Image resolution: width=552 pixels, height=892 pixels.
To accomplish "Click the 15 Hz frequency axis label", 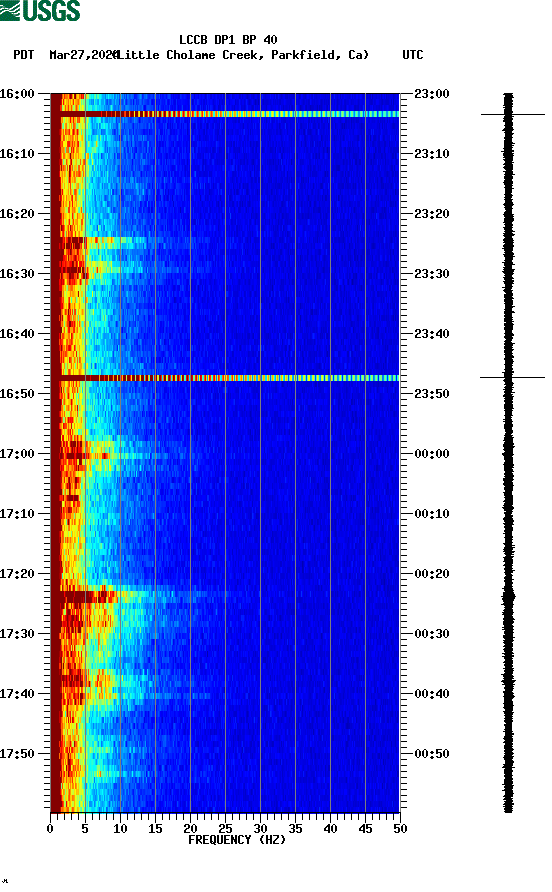I will pyautogui.click(x=155, y=829).
